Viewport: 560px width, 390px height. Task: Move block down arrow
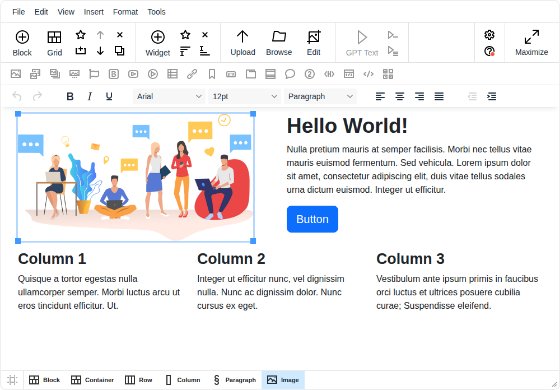100,51
